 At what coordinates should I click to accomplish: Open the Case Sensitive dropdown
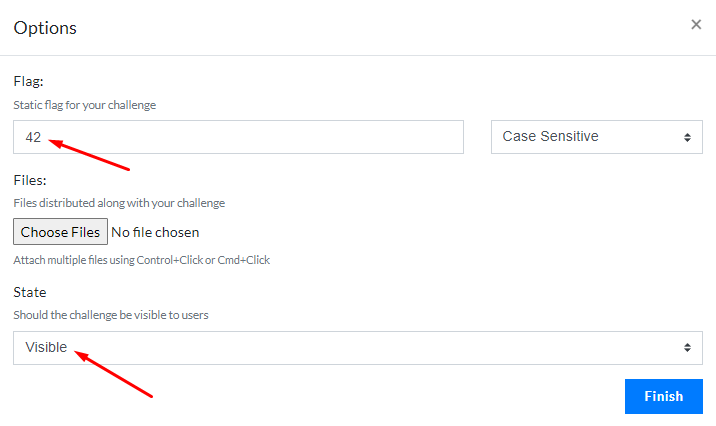pos(594,137)
